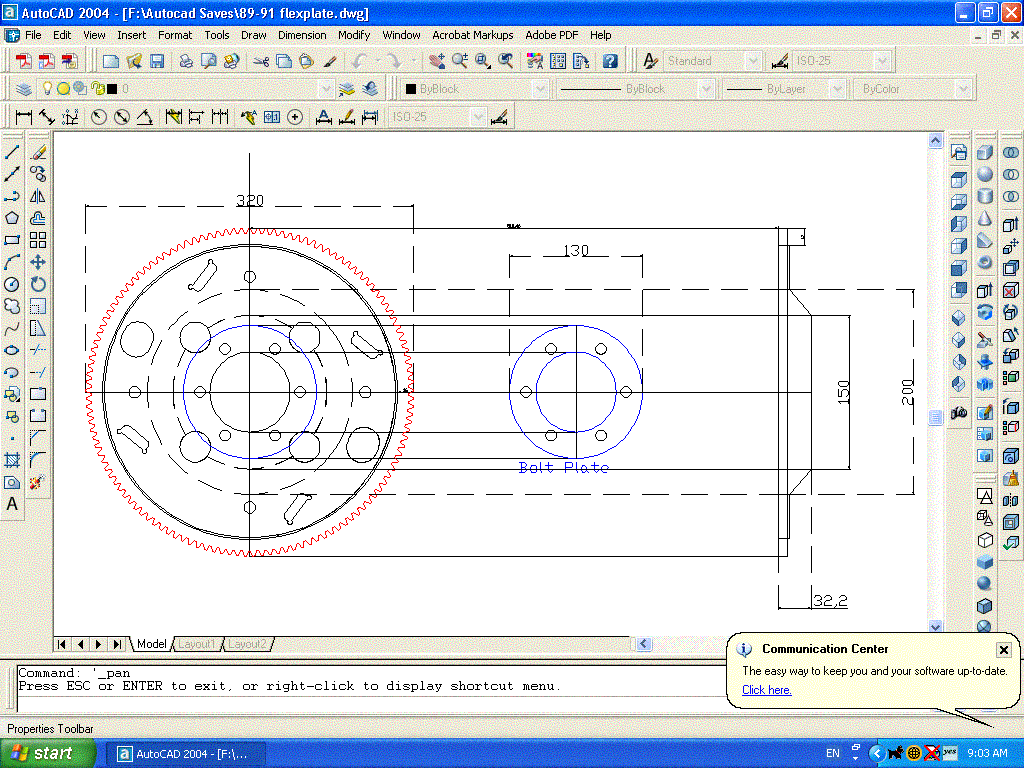Image resolution: width=1024 pixels, height=768 pixels.
Task: Switch to the Layout1 tab
Action: (x=197, y=644)
